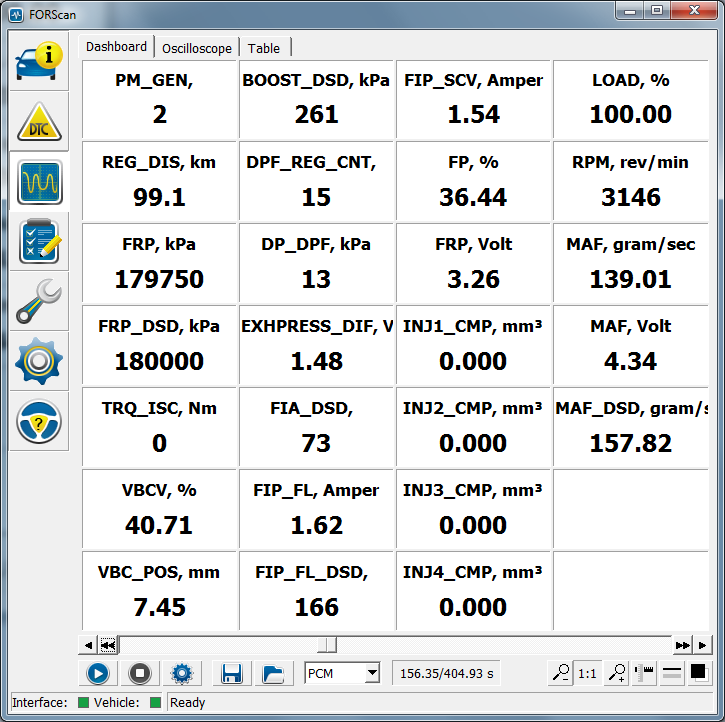Stop data logging with stop button

[x=139, y=673]
